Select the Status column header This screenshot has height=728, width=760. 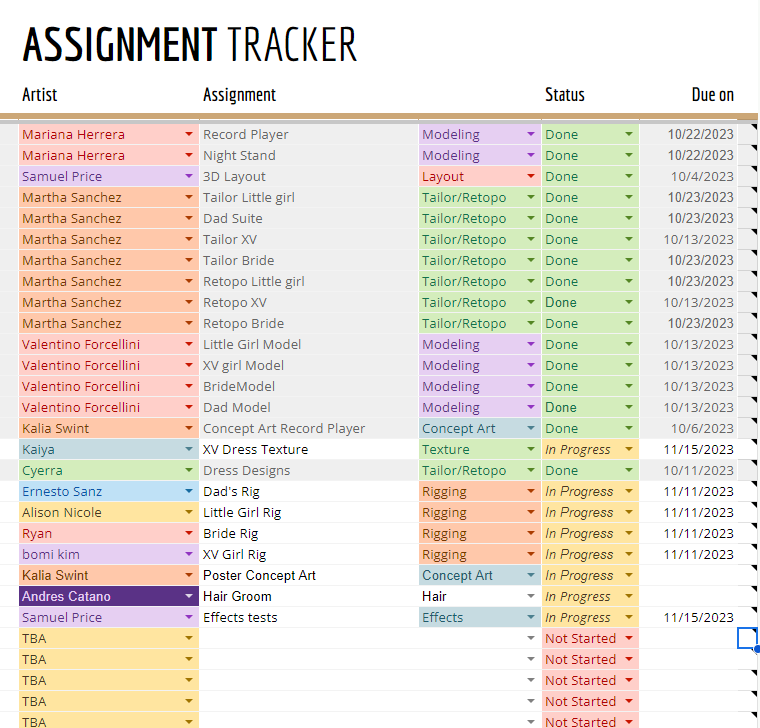(x=565, y=95)
